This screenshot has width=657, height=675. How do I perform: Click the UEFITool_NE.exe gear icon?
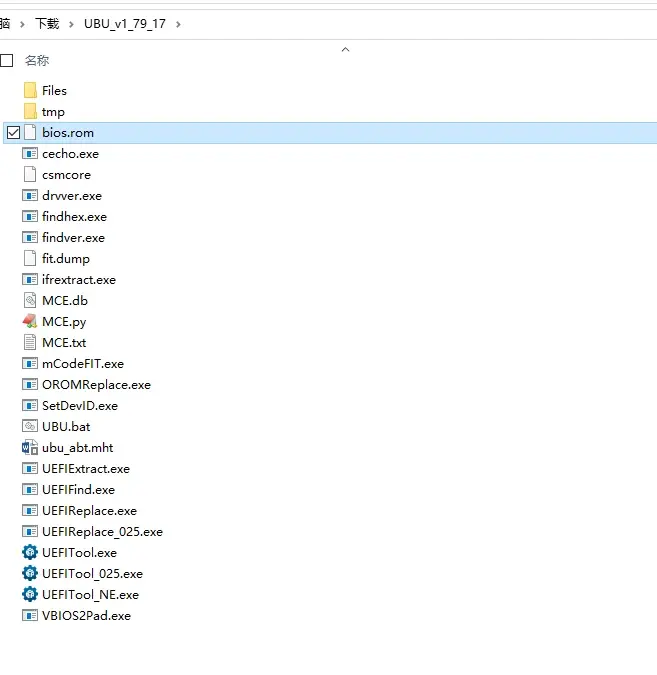30,594
